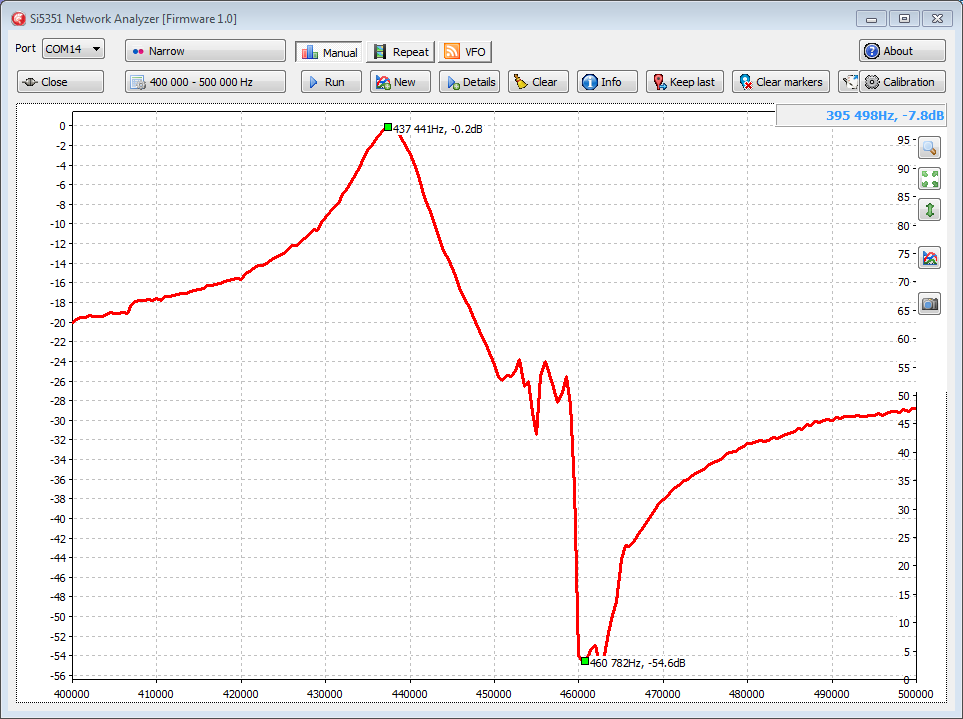Select Manual sweep mode
The height and width of the screenshot is (719, 963).
329,52
